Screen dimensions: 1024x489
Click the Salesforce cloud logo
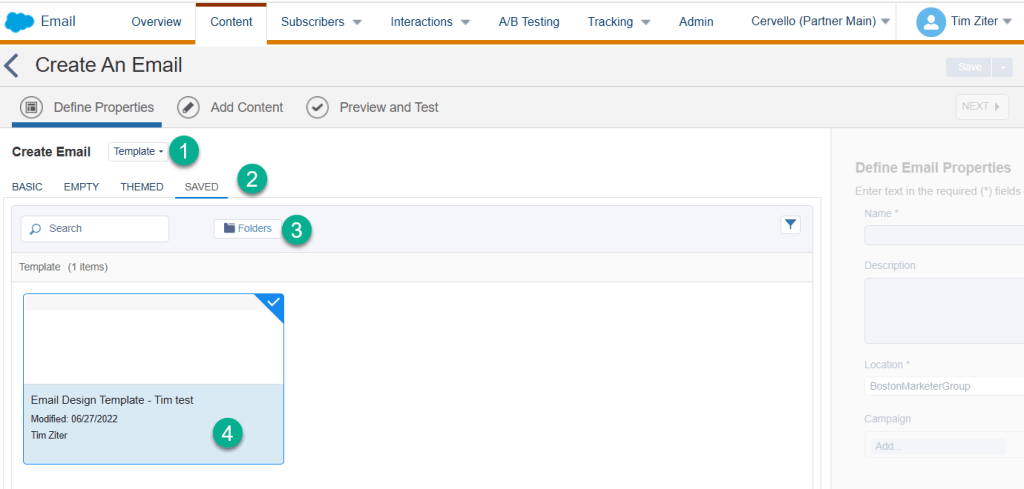pos(20,21)
